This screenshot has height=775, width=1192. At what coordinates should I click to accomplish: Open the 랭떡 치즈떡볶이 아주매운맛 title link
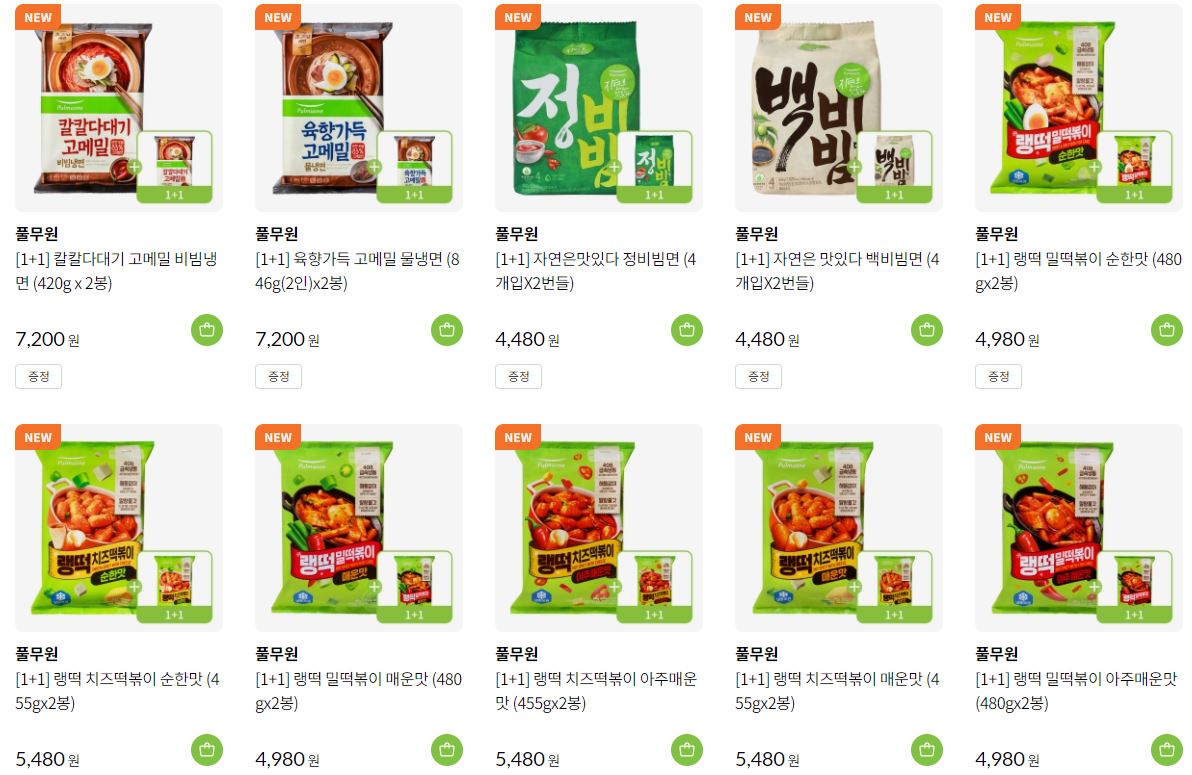(596, 691)
